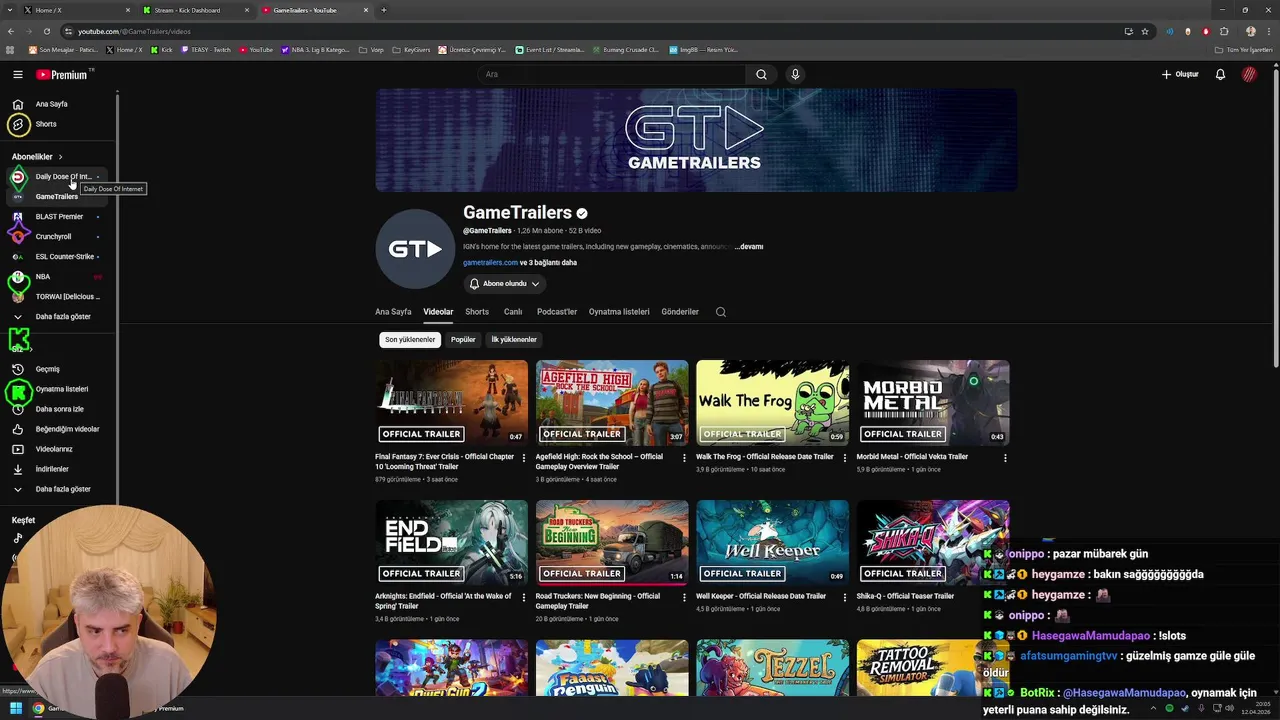1280x720 pixels.
Task: Start voice search with microphone icon
Action: pyautogui.click(x=795, y=74)
